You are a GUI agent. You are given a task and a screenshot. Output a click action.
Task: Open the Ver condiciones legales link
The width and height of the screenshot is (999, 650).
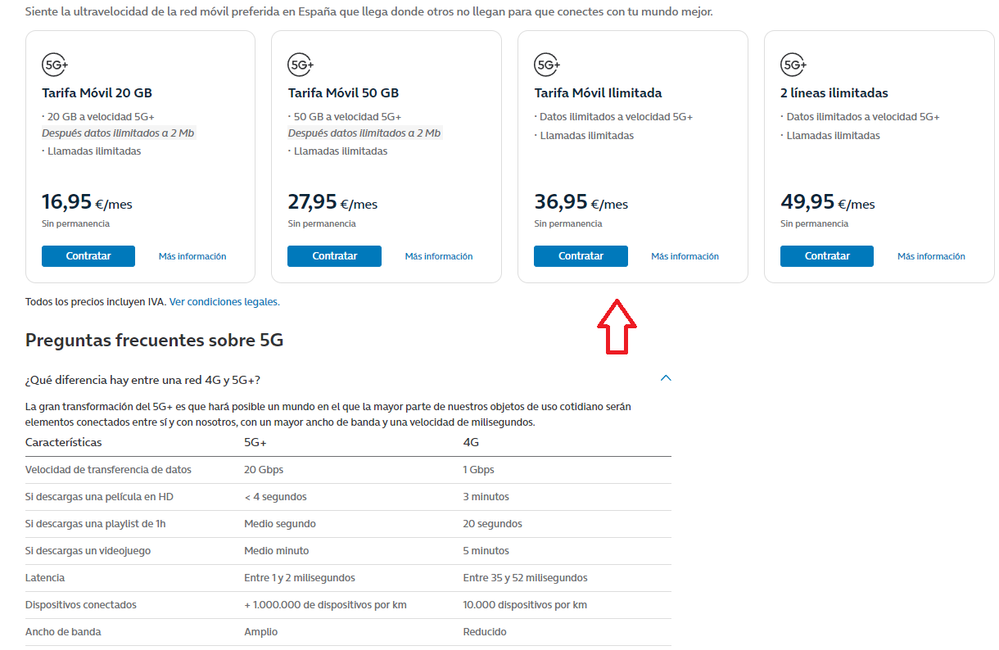pos(224,302)
